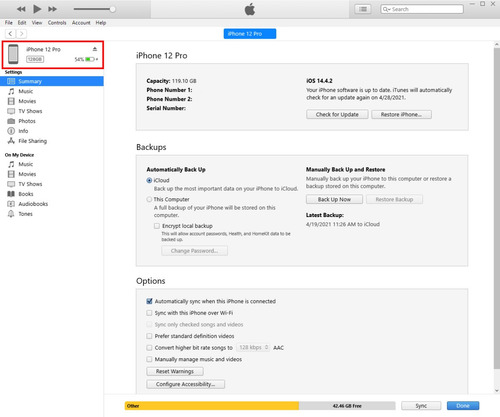
Task: Click the Latest Backup date text
Action: click(x=343, y=224)
